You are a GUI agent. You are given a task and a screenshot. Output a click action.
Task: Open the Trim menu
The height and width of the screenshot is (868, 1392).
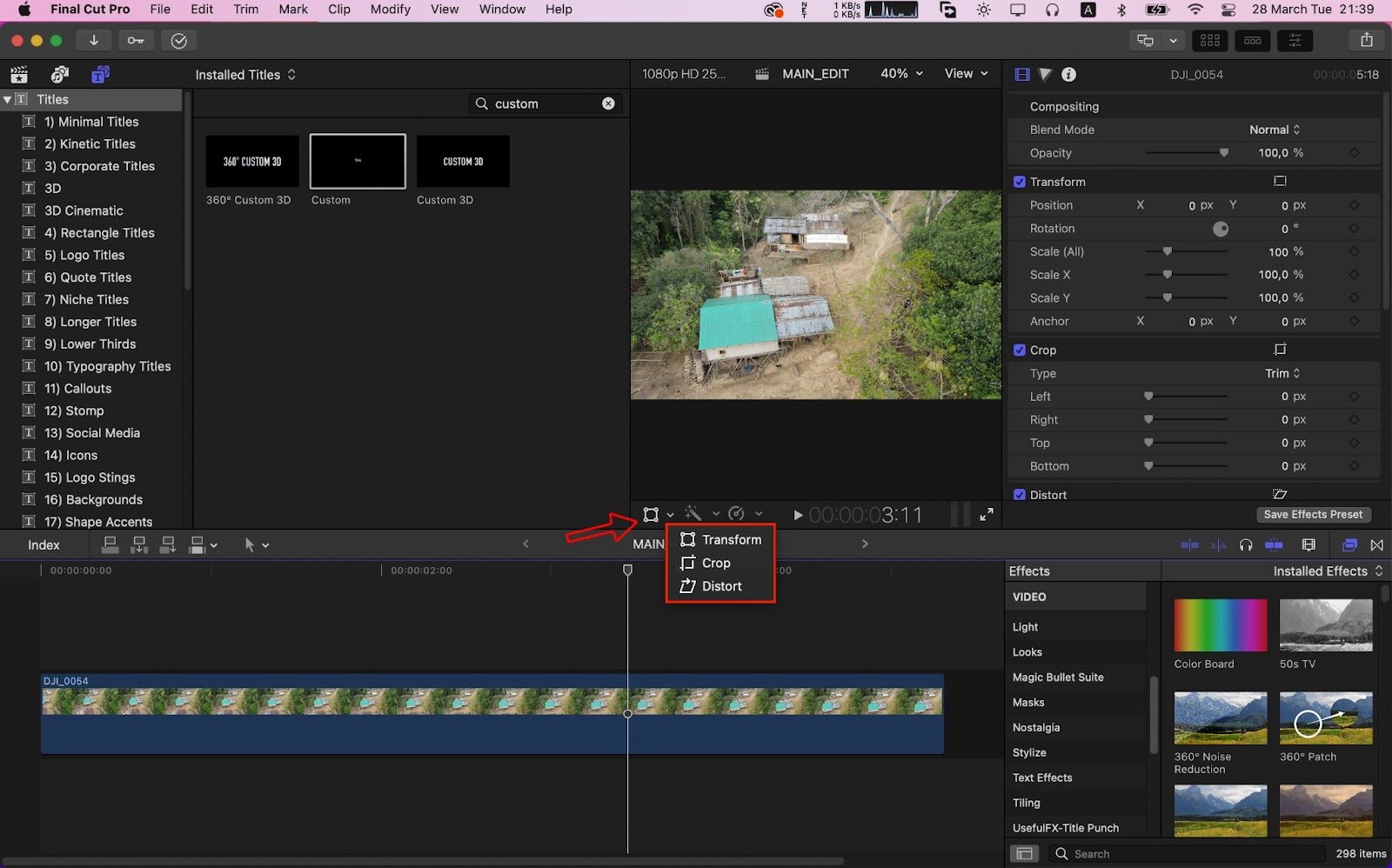pos(245,10)
